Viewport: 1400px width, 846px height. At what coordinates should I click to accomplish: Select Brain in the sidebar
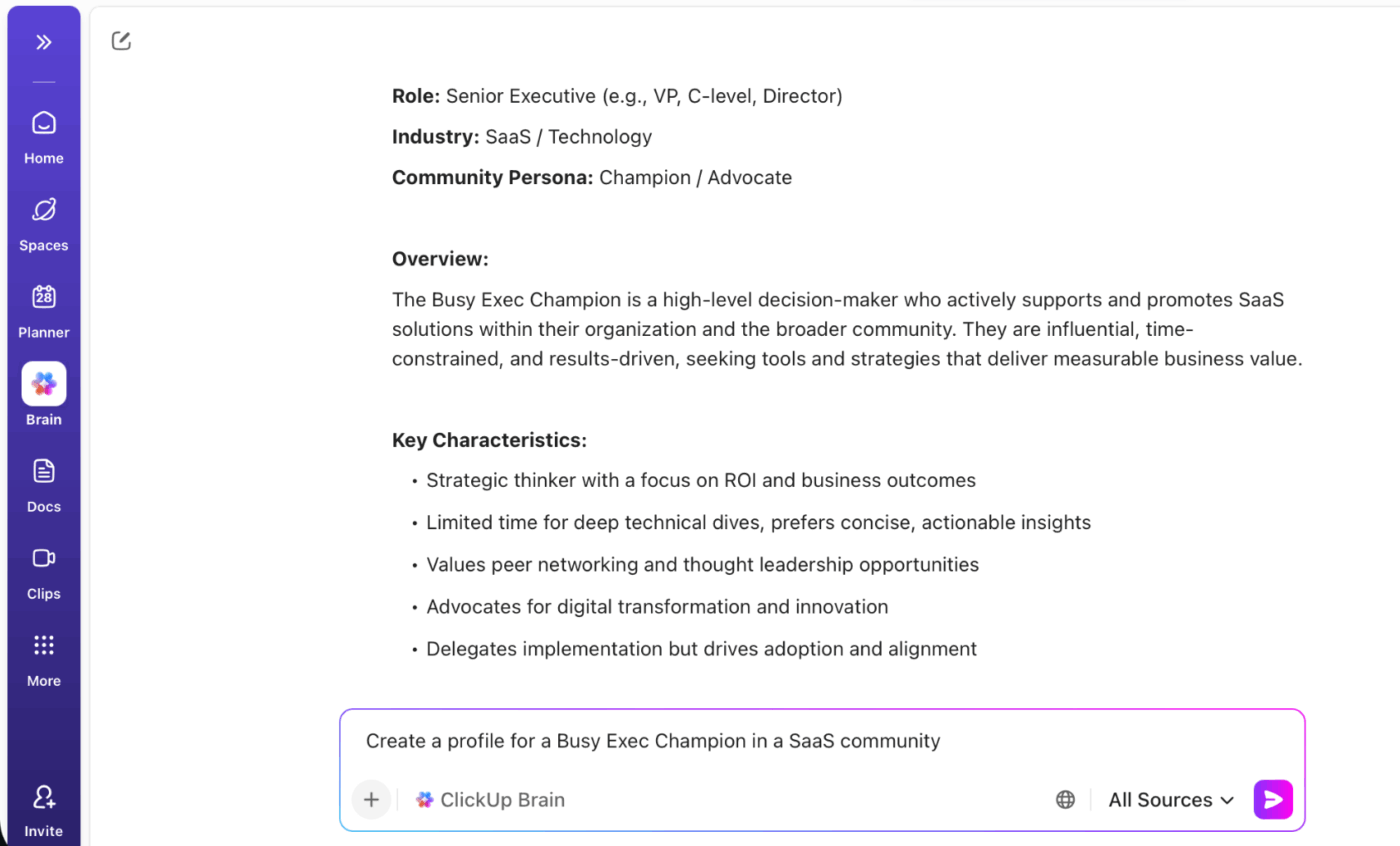(x=43, y=396)
